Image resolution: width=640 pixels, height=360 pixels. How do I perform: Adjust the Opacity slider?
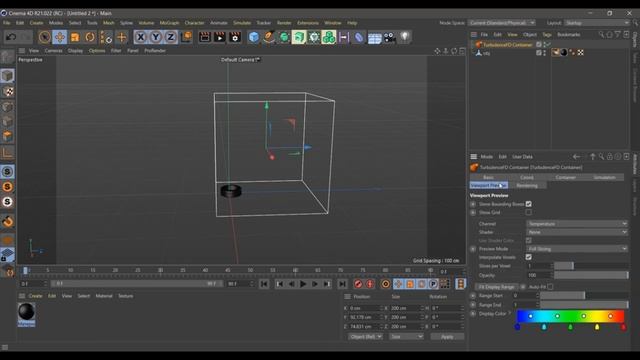[591, 276]
